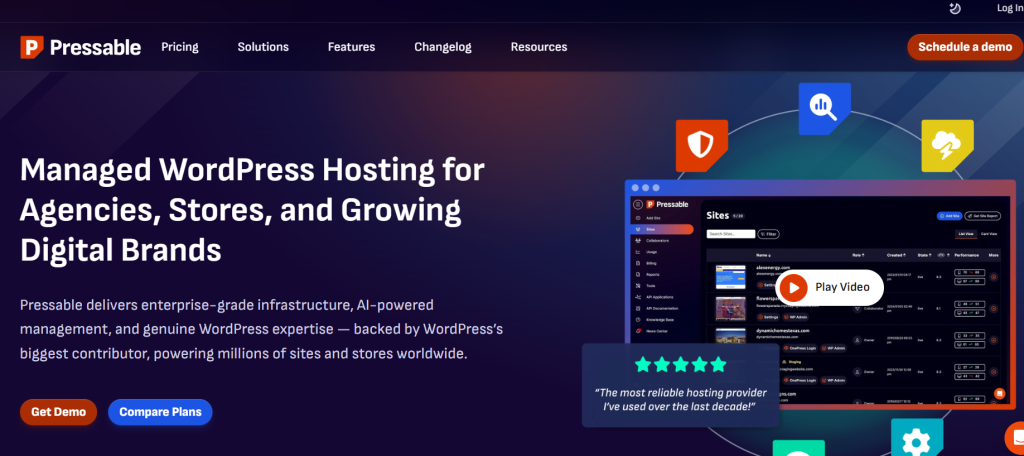Click the five-star rating in testimonial card
The image size is (1024, 456).
(x=680, y=365)
